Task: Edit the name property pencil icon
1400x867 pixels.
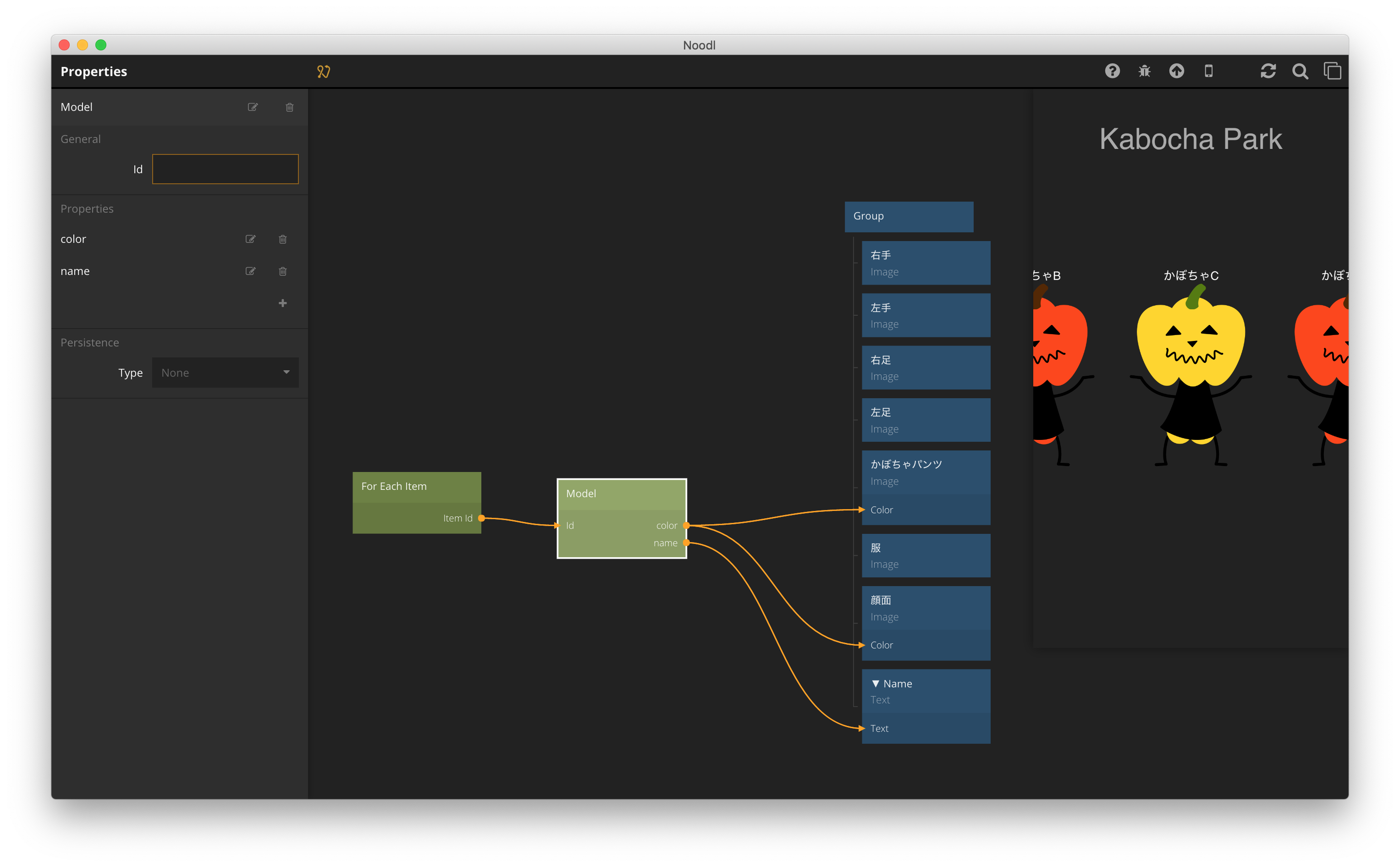Action: point(251,271)
